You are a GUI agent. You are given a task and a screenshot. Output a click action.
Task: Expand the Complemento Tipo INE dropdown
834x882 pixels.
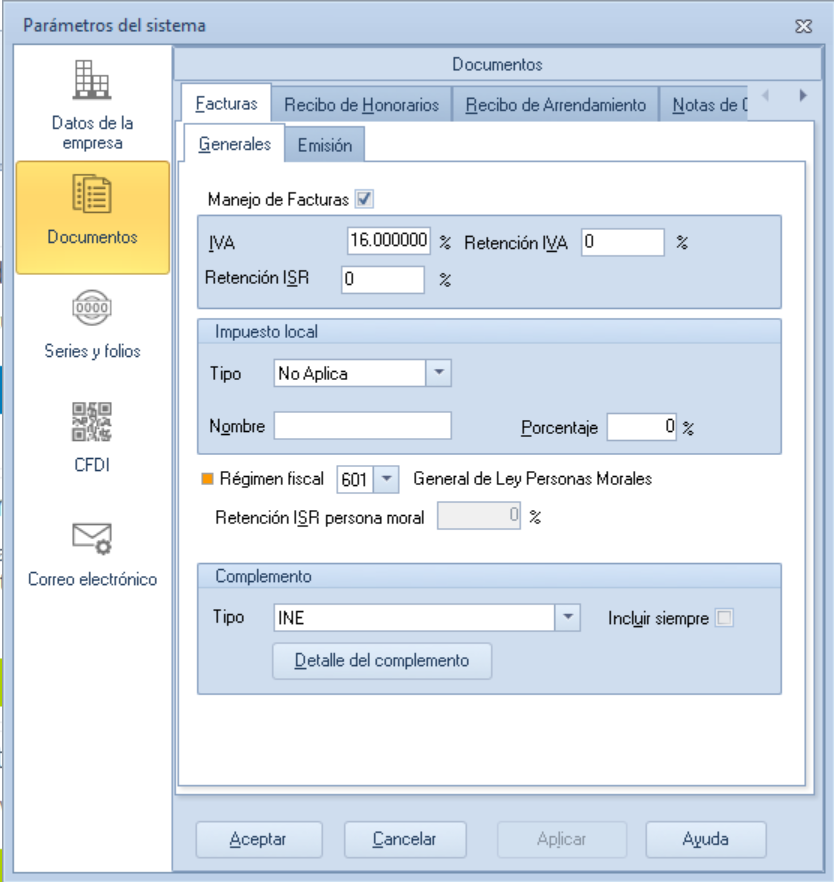[x=567, y=618]
